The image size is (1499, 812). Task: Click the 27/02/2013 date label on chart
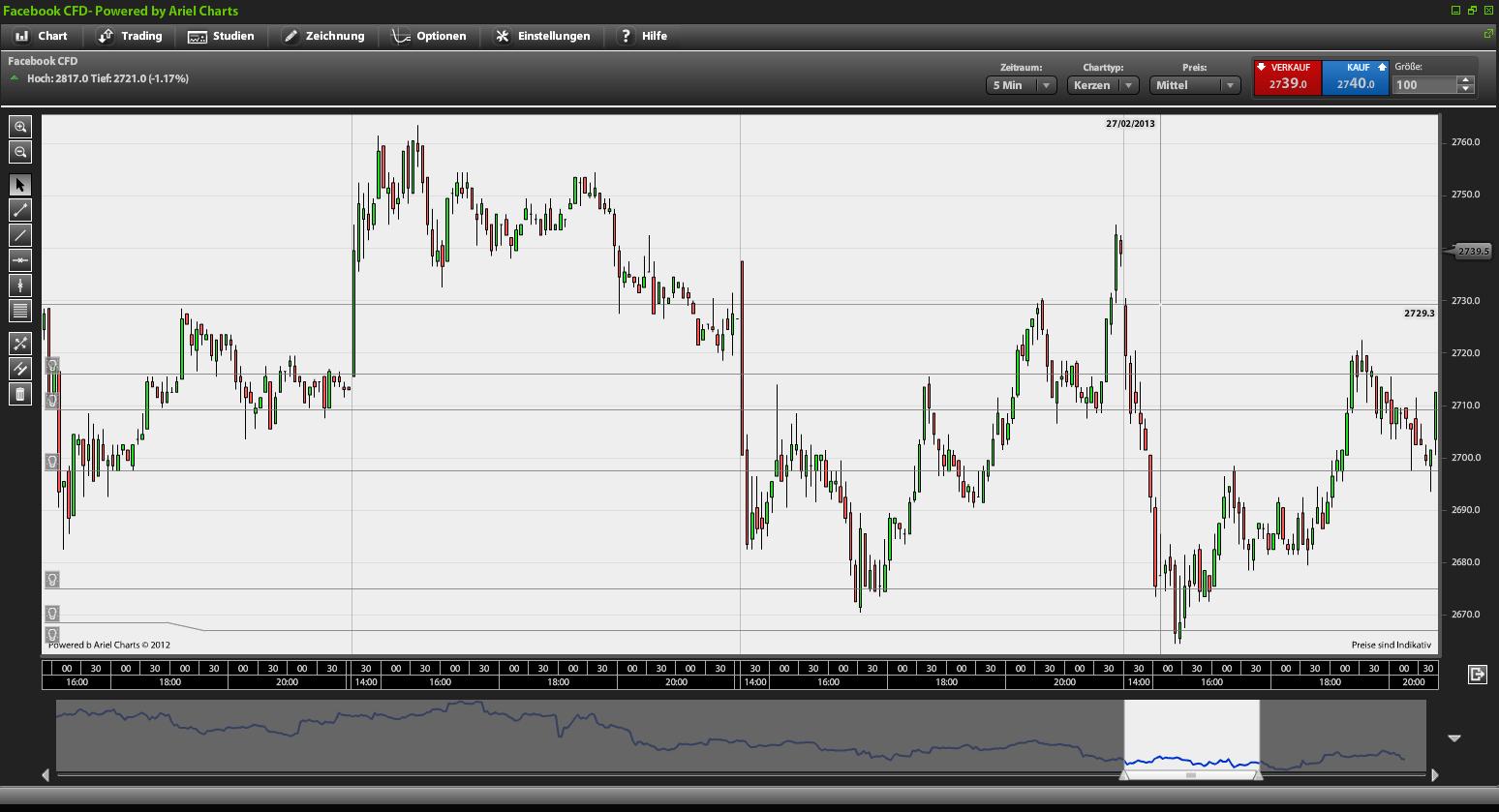tap(1130, 124)
